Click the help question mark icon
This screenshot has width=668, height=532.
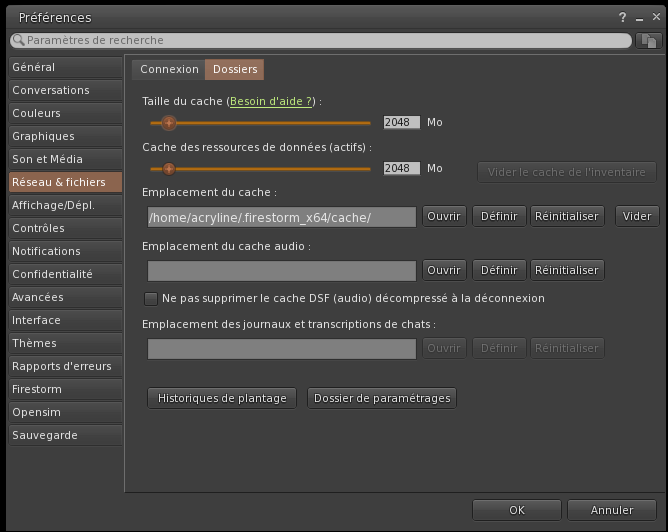coord(623,17)
